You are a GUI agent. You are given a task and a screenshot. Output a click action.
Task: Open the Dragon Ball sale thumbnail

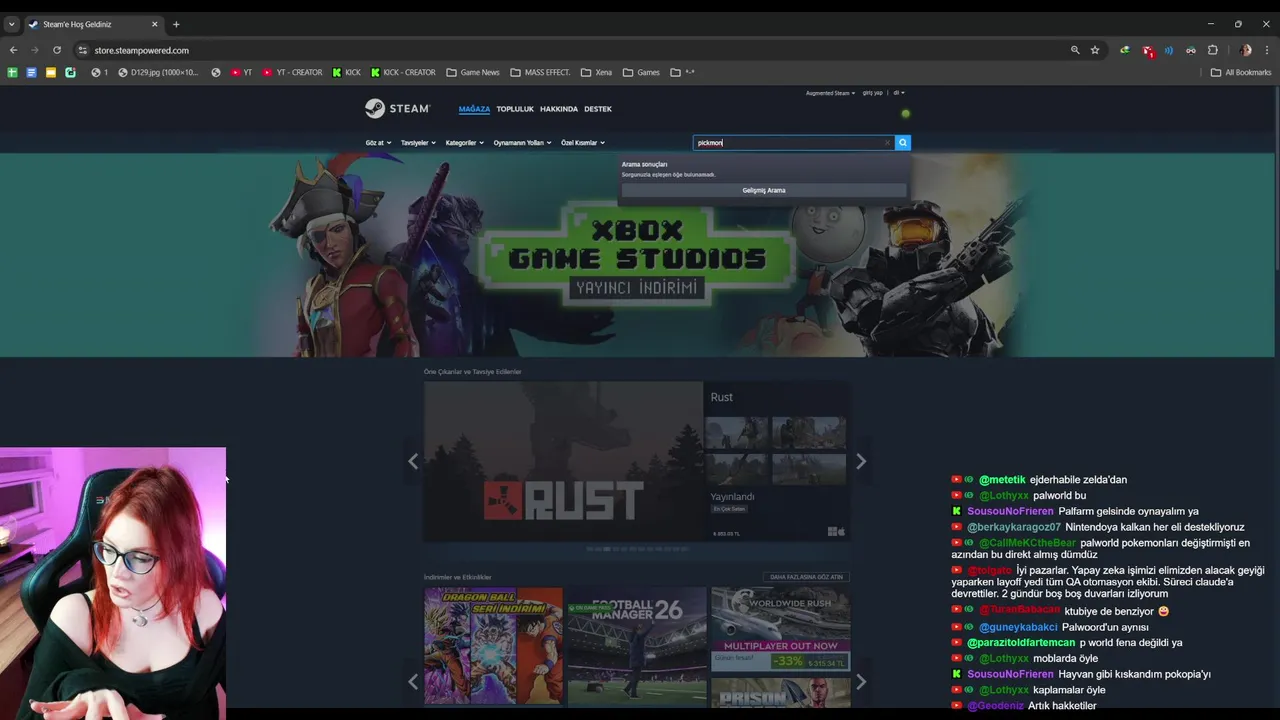tap(493, 645)
